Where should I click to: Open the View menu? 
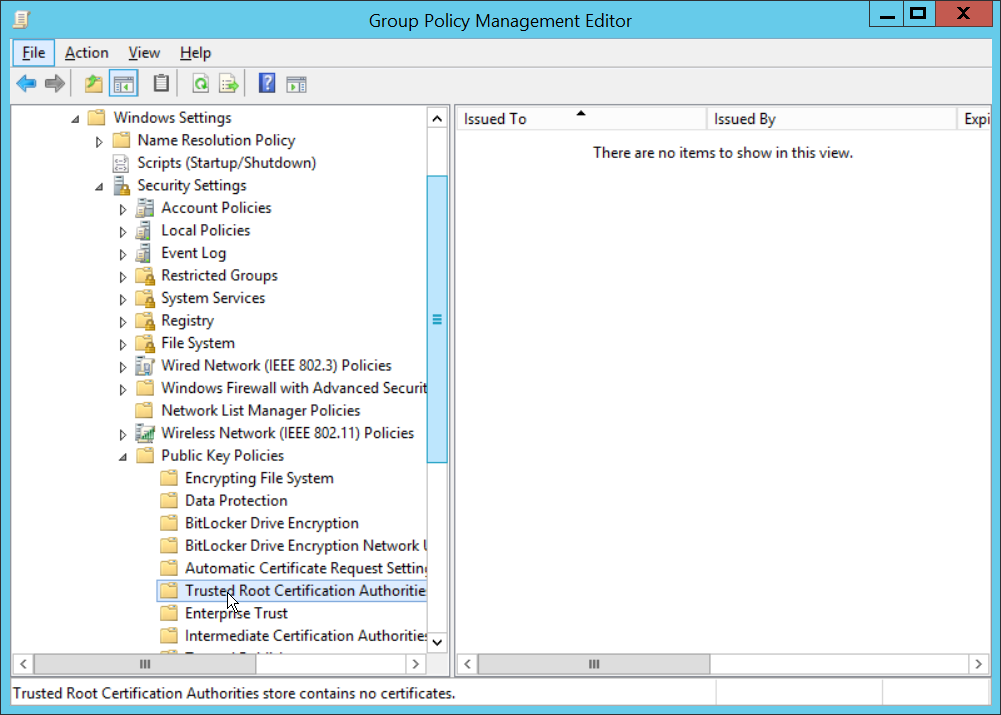click(144, 53)
